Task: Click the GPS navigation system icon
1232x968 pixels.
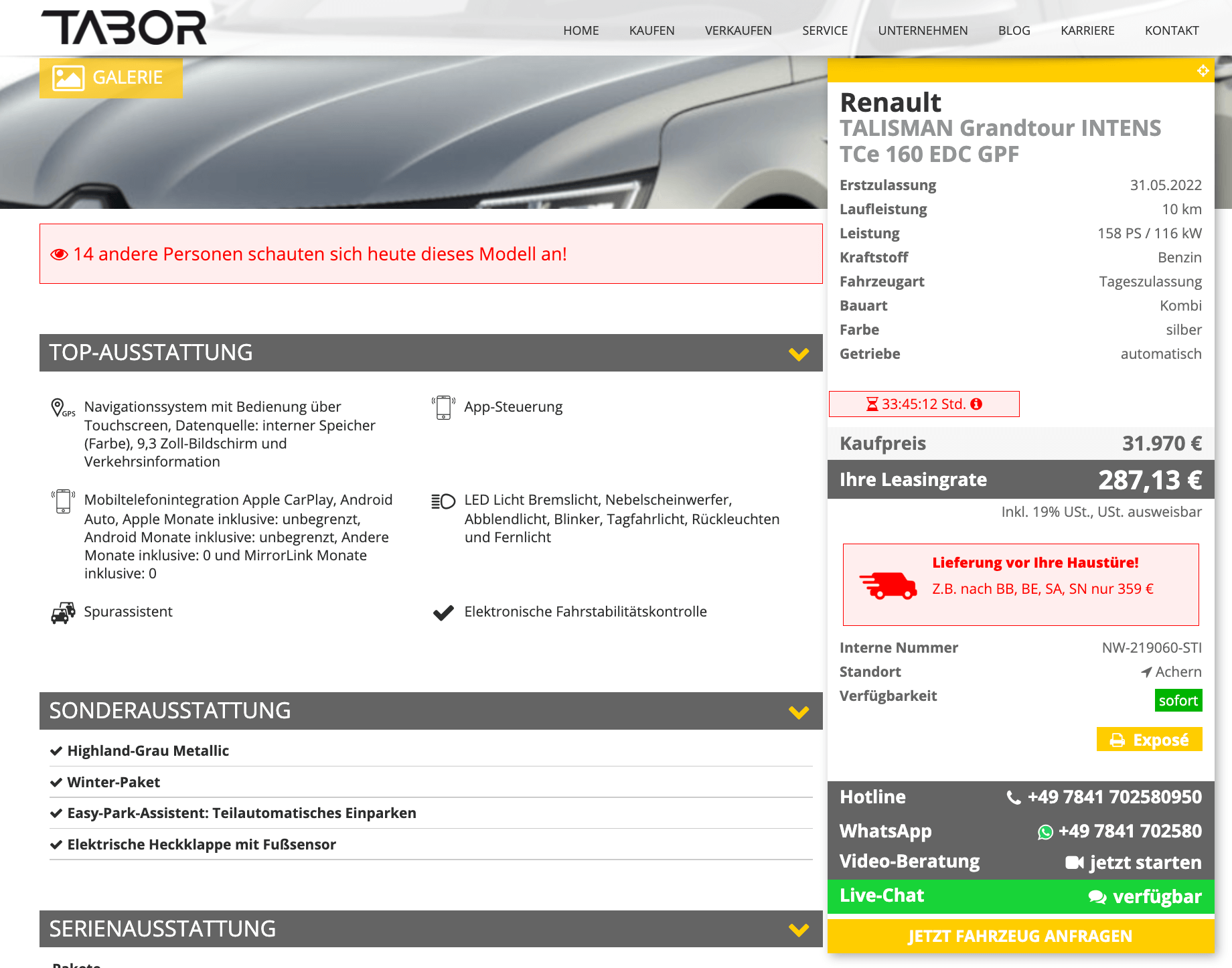Action: pos(63,408)
